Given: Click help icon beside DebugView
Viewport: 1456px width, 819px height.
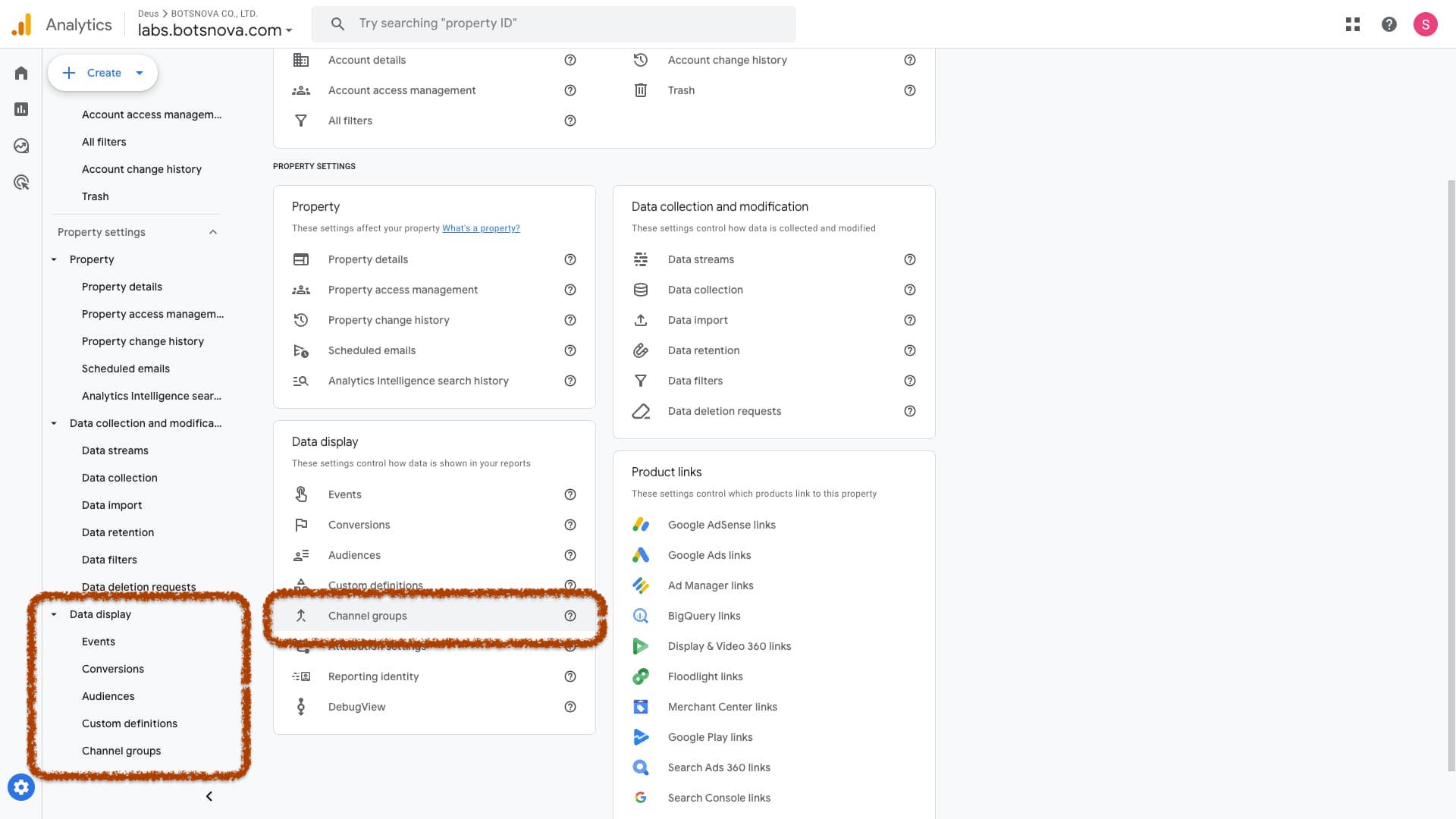Looking at the screenshot, I should (570, 707).
